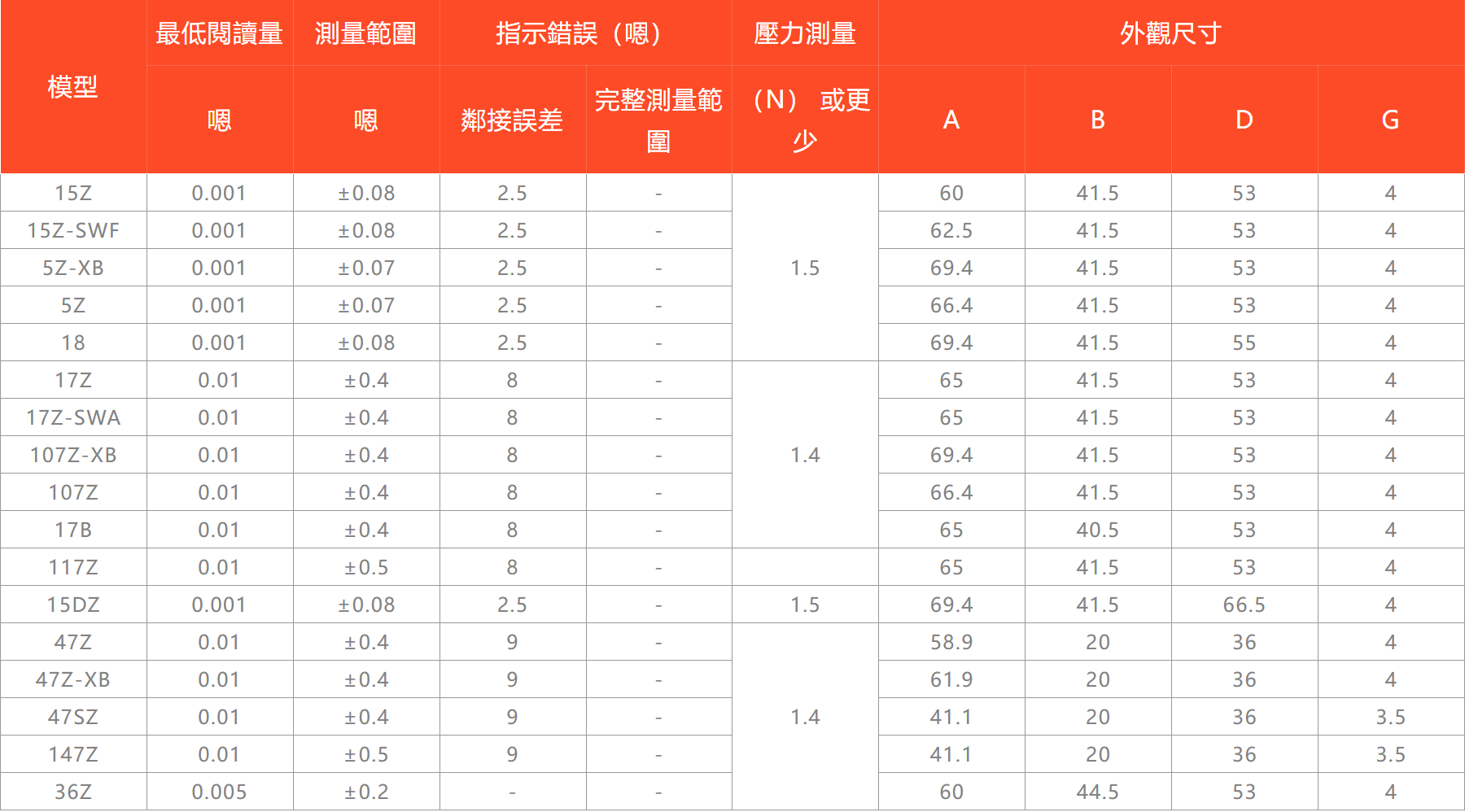Click model 15DZ cell

[x=73, y=605]
